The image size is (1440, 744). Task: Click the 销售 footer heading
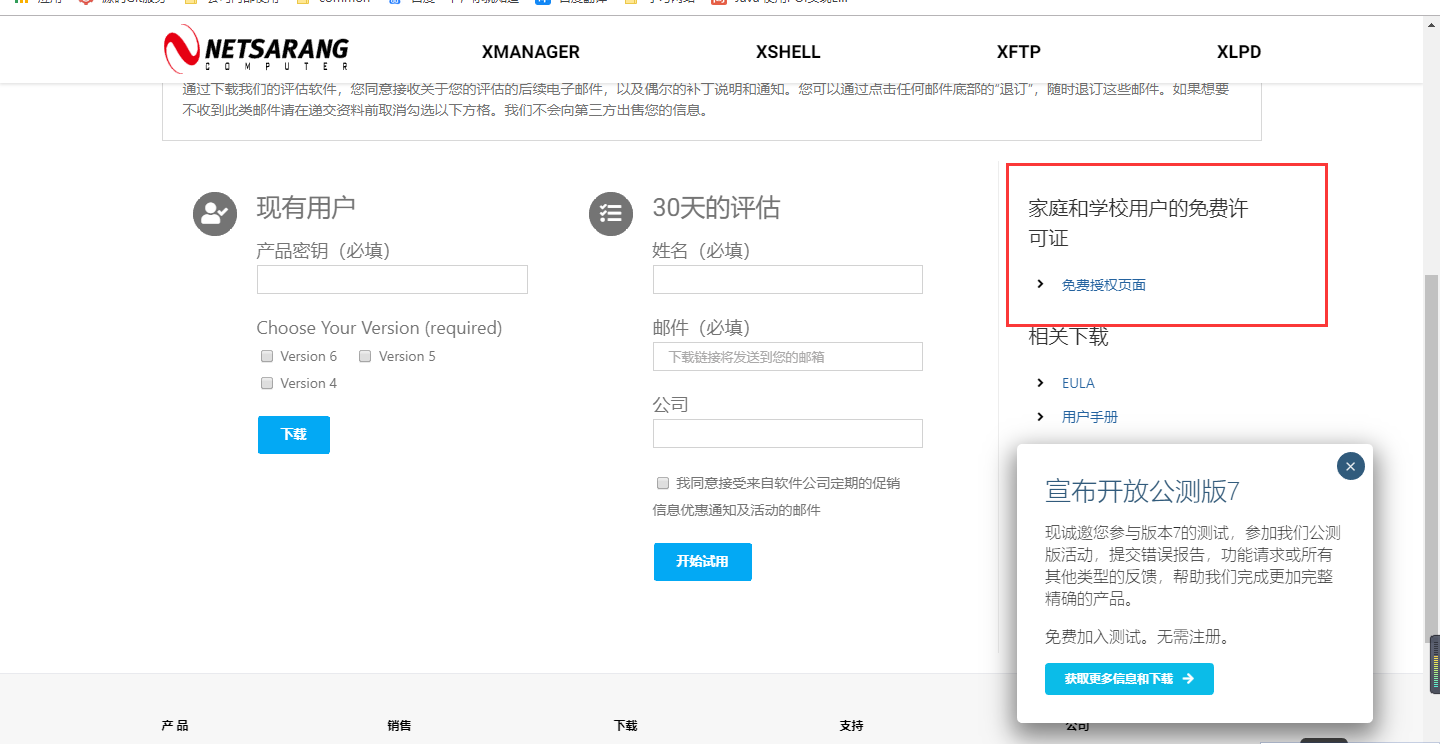[x=399, y=726]
